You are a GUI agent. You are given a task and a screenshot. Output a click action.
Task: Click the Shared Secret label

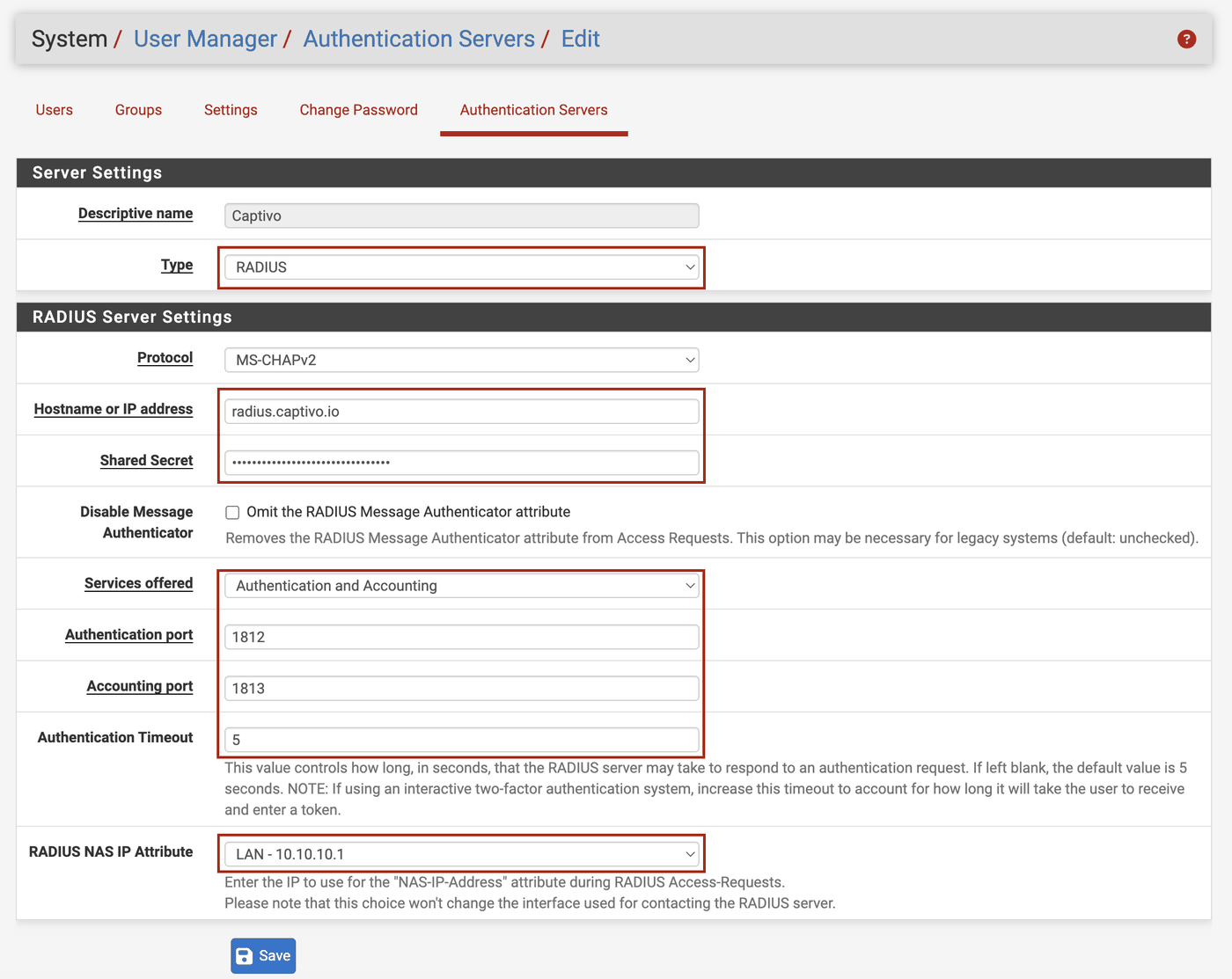(x=147, y=460)
